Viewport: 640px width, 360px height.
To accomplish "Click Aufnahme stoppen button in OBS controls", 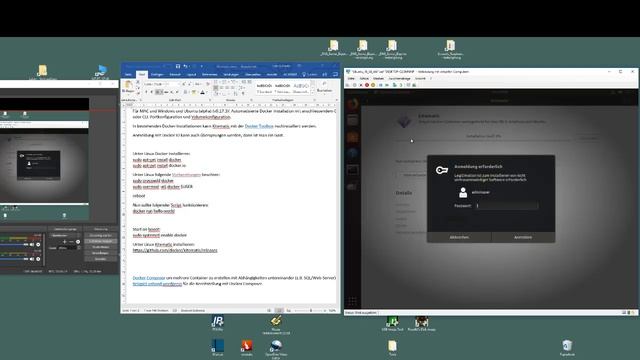I will point(100,241).
